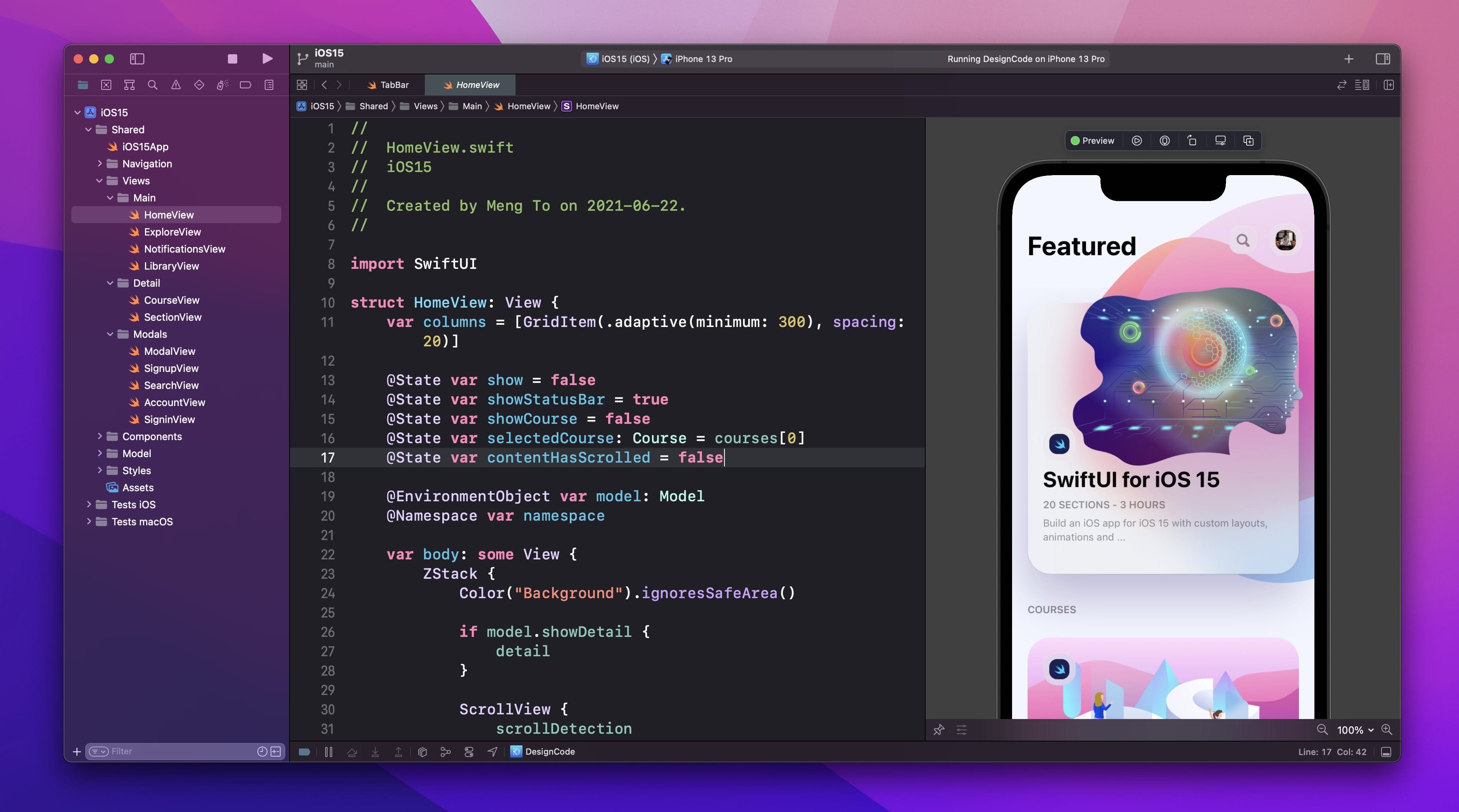The image size is (1459, 812).
Task: Toggle breakpoints in the debug bar
Action: click(305, 752)
